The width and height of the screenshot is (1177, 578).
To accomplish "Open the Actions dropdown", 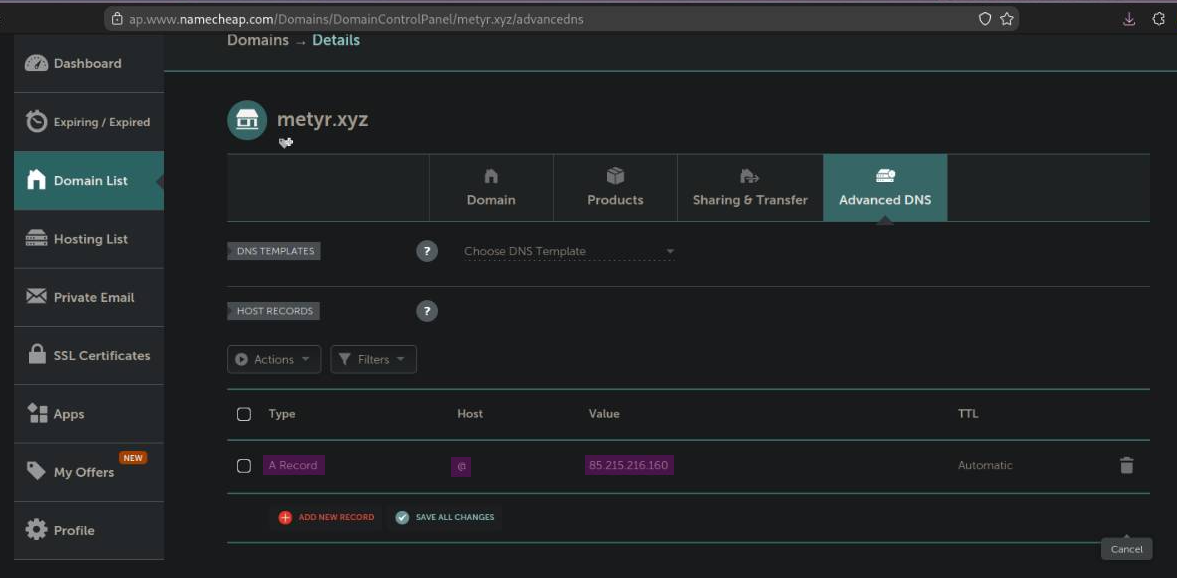I will tap(274, 360).
